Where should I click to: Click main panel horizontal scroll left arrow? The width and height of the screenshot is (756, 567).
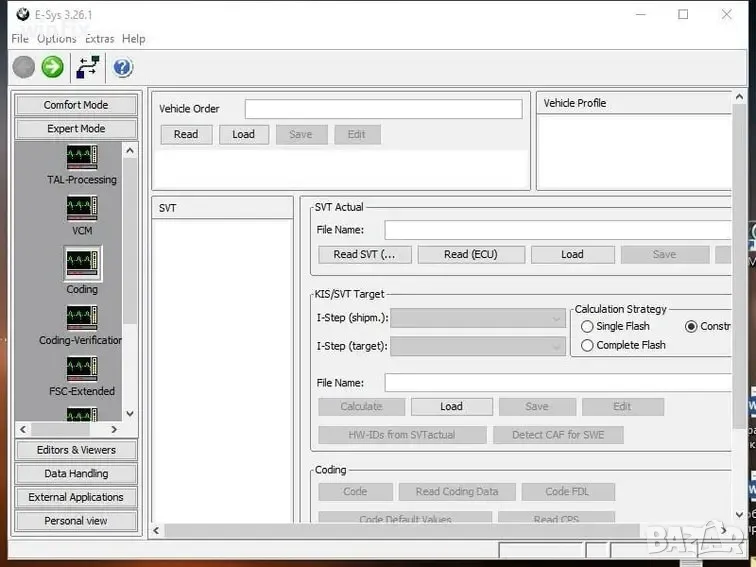(156, 531)
